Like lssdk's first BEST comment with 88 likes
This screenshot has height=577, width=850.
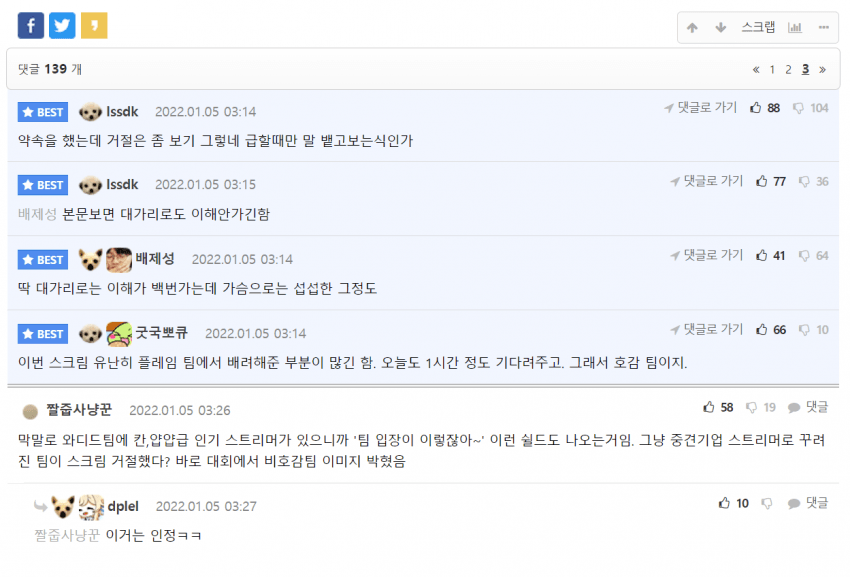pyautogui.click(x=764, y=108)
